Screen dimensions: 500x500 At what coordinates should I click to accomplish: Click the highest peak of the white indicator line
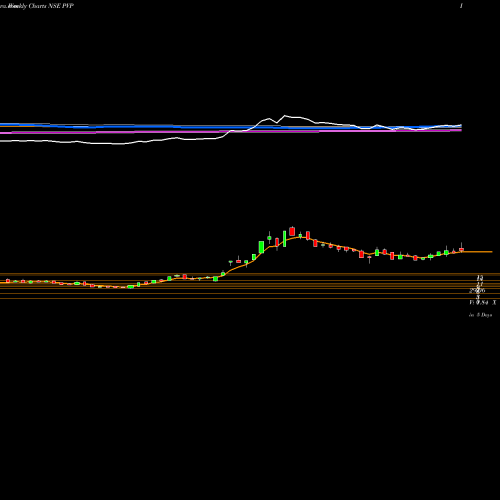click(x=285, y=116)
